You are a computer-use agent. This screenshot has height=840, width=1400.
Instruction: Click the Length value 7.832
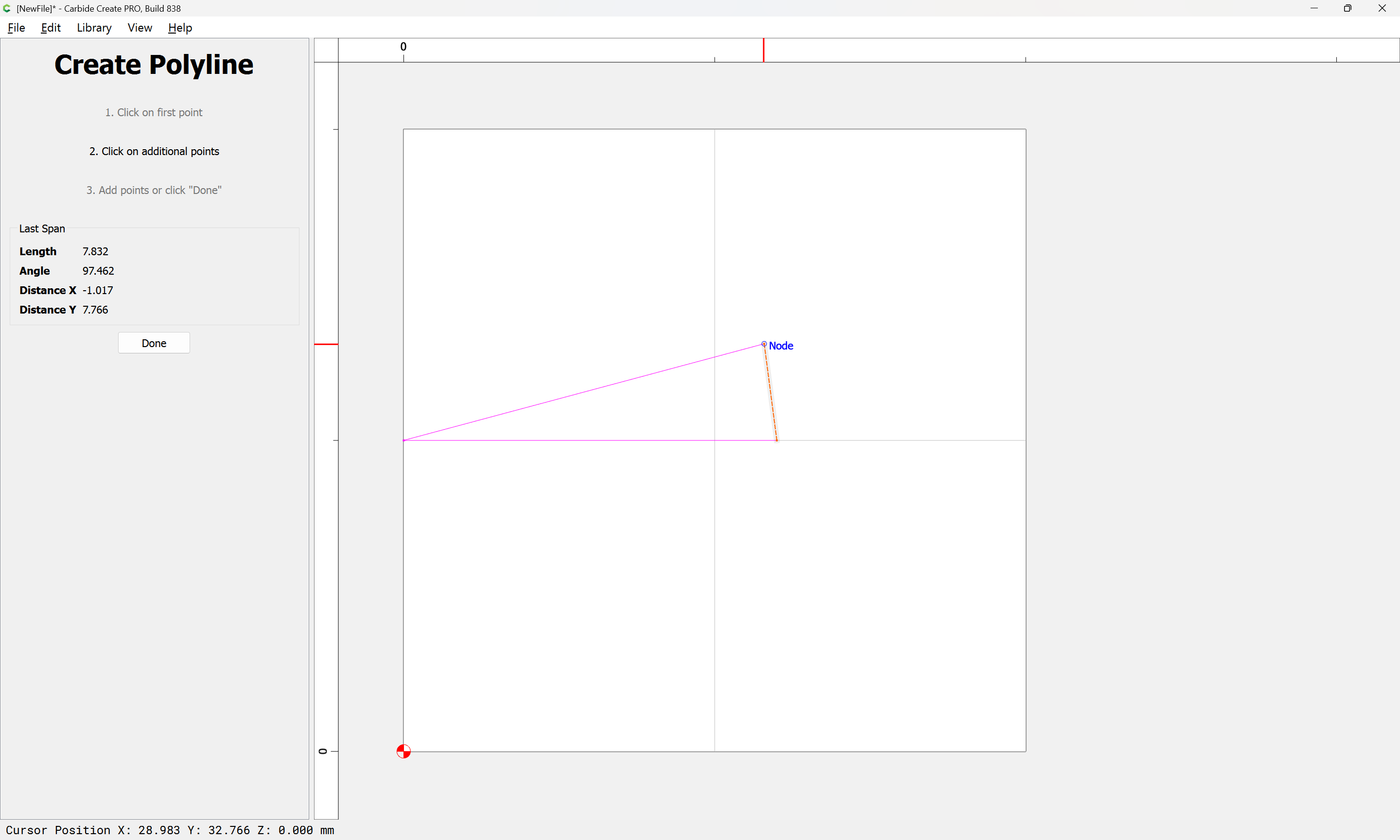(x=95, y=251)
